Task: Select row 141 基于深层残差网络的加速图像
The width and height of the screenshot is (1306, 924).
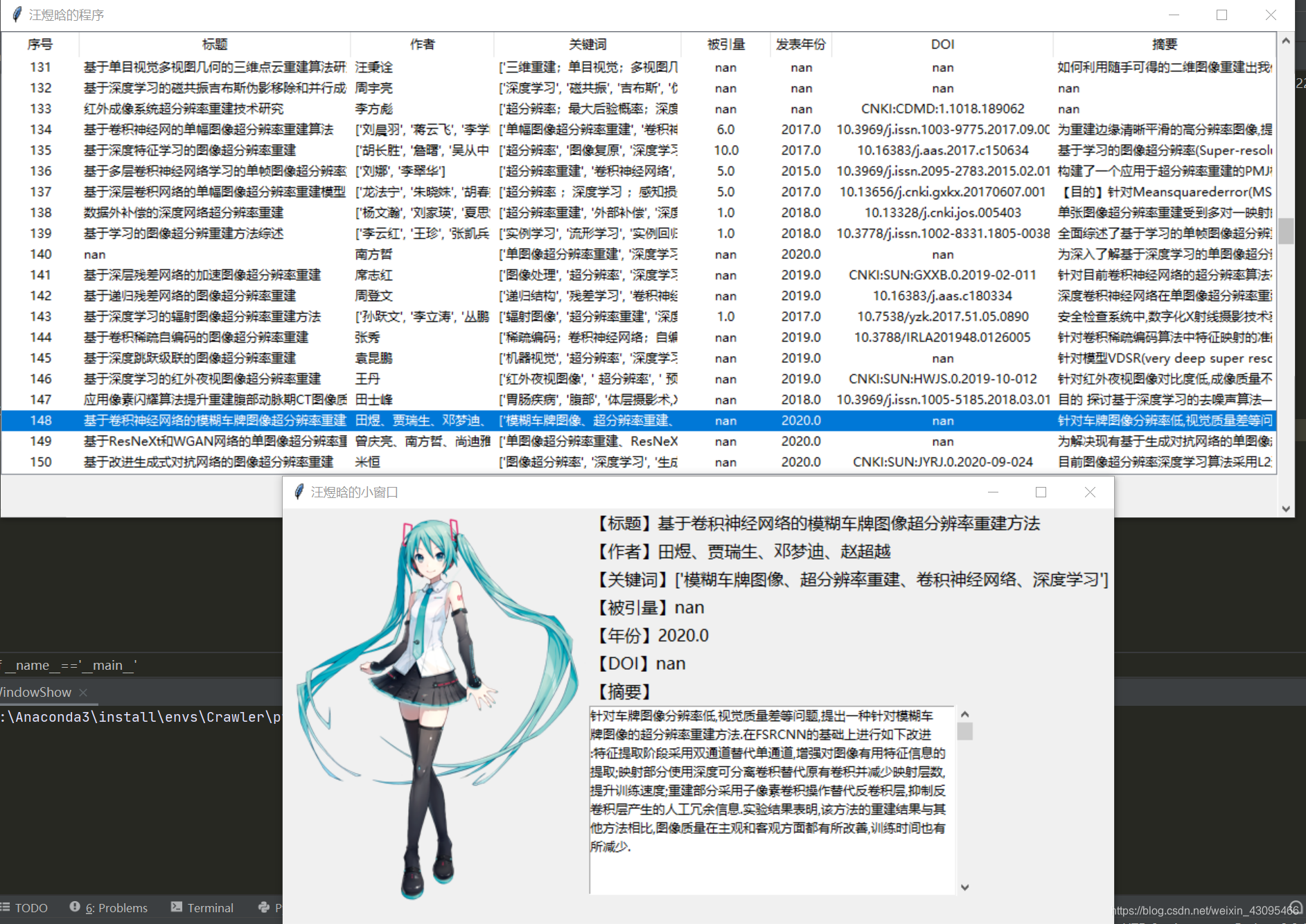Action: point(637,275)
